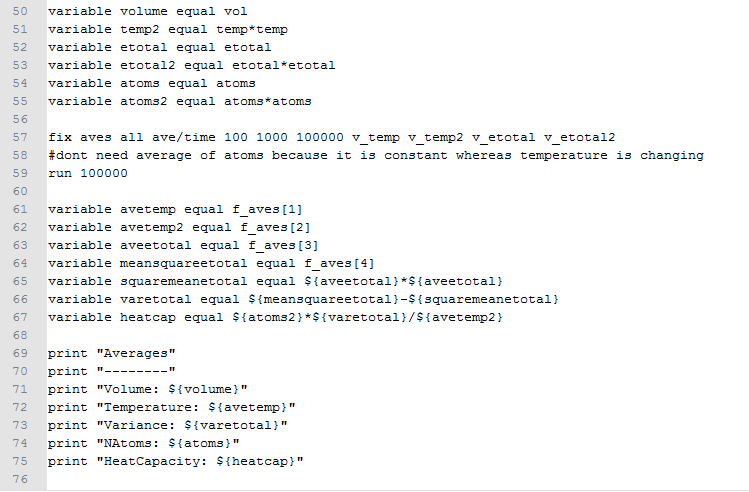Click line number 75 in the gutter

point(18,461)
